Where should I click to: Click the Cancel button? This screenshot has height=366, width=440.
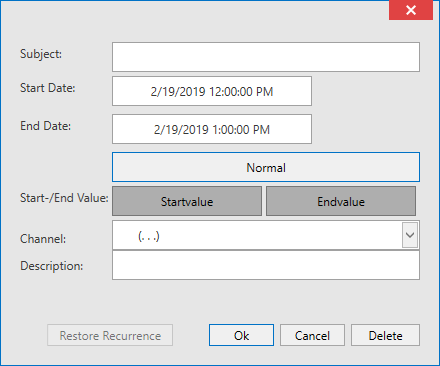click(312, 335)
